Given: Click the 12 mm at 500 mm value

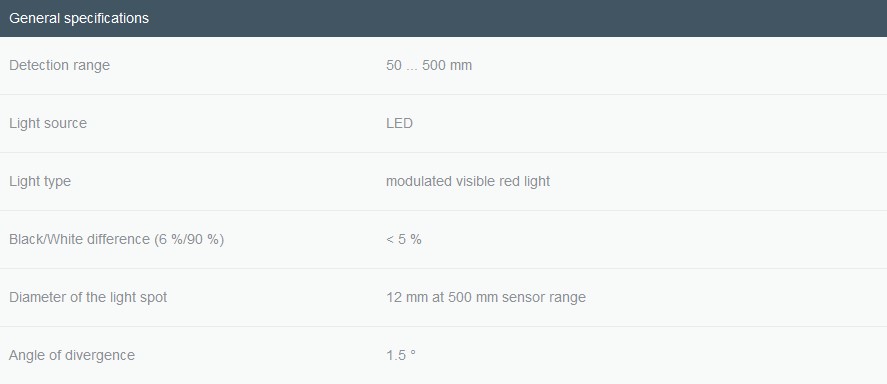Looking at the screenshot, I should pyautogui.click(x=486, y=297).
